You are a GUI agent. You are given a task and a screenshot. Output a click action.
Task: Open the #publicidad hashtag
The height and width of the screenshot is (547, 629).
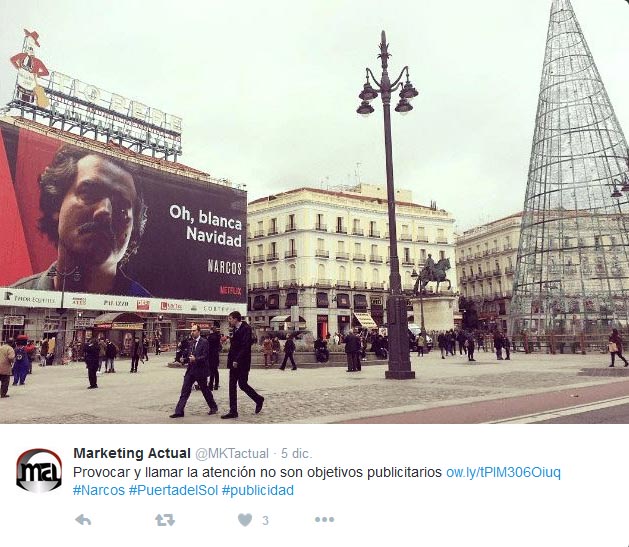click(x=258, y=490)
